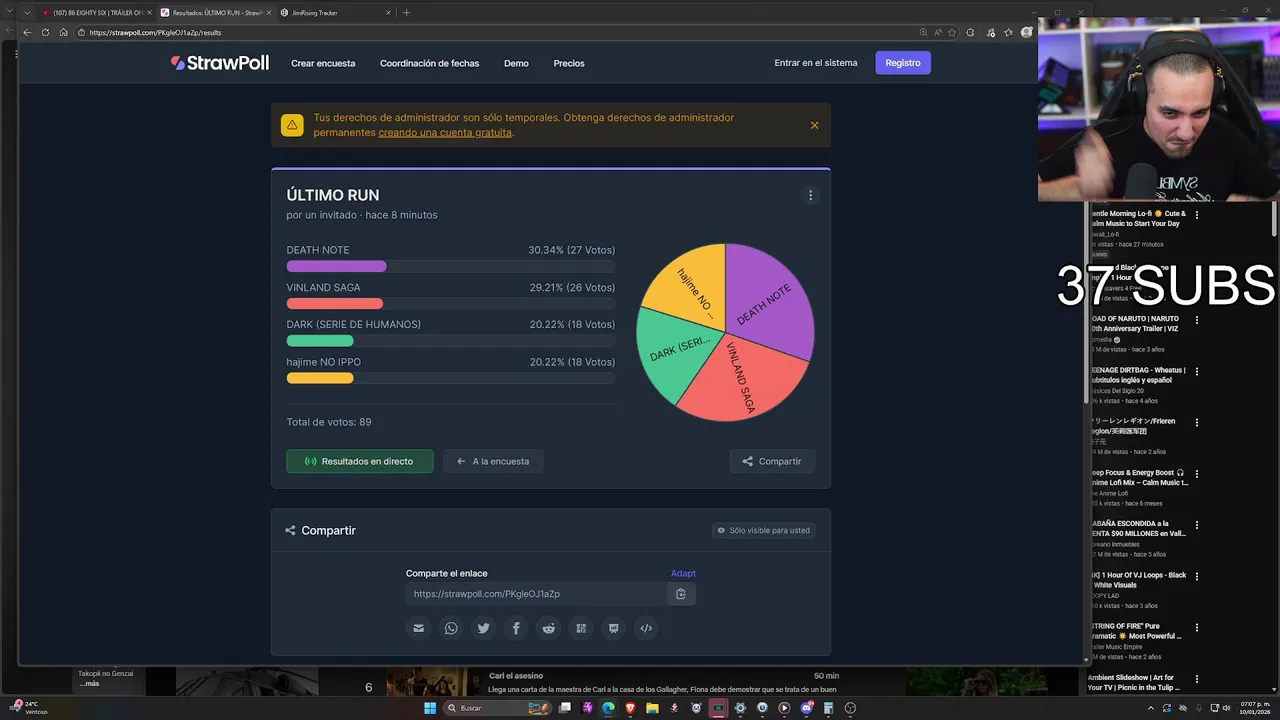Share the poll via email icon
Image resolution: width=1280 pixels, height=720 pixels.
click(419, 628)
